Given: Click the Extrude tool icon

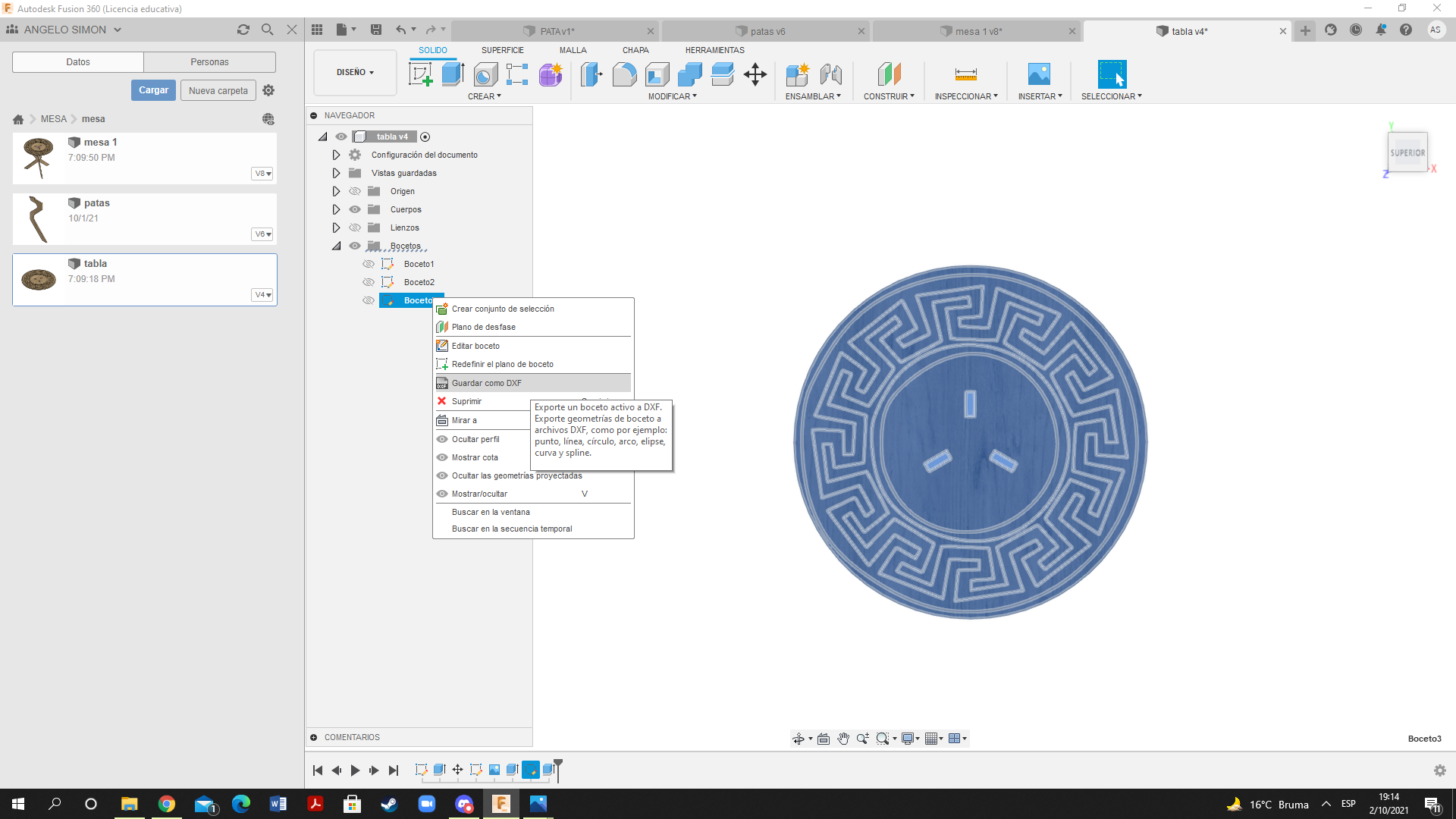Looking at the screenshot, I should pos(453,74).
